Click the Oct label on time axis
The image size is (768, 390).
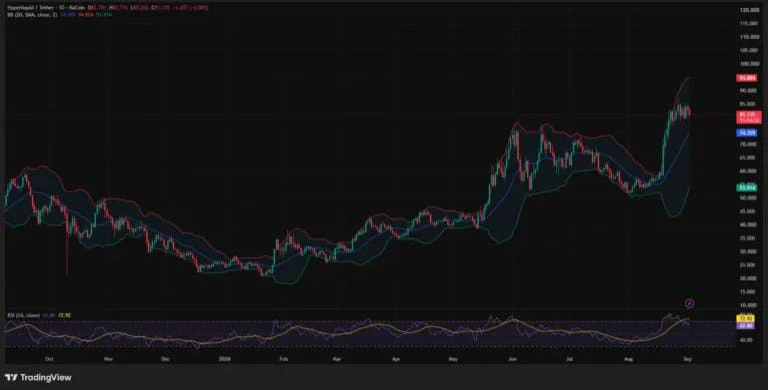pyautogui.click(x=49, y=359)
